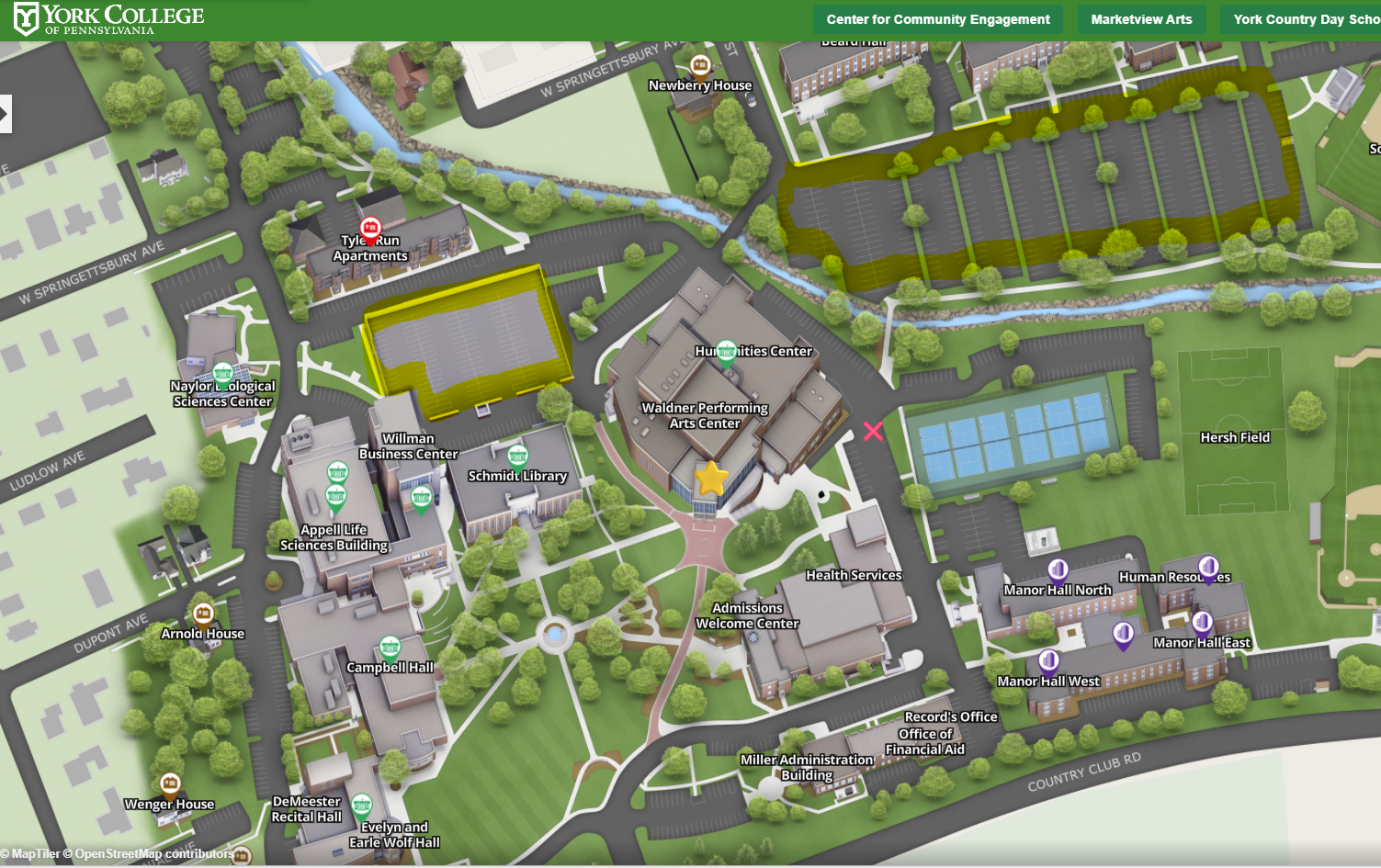Select the Arnold House brown marker

coord(203,614)
